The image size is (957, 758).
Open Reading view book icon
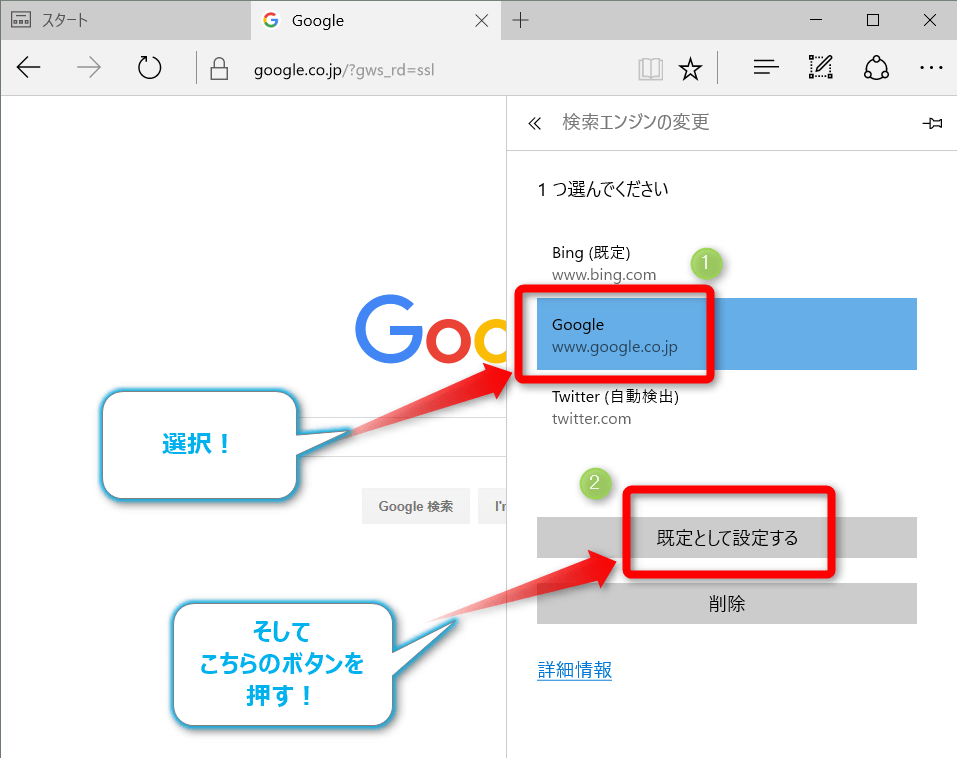651,69
